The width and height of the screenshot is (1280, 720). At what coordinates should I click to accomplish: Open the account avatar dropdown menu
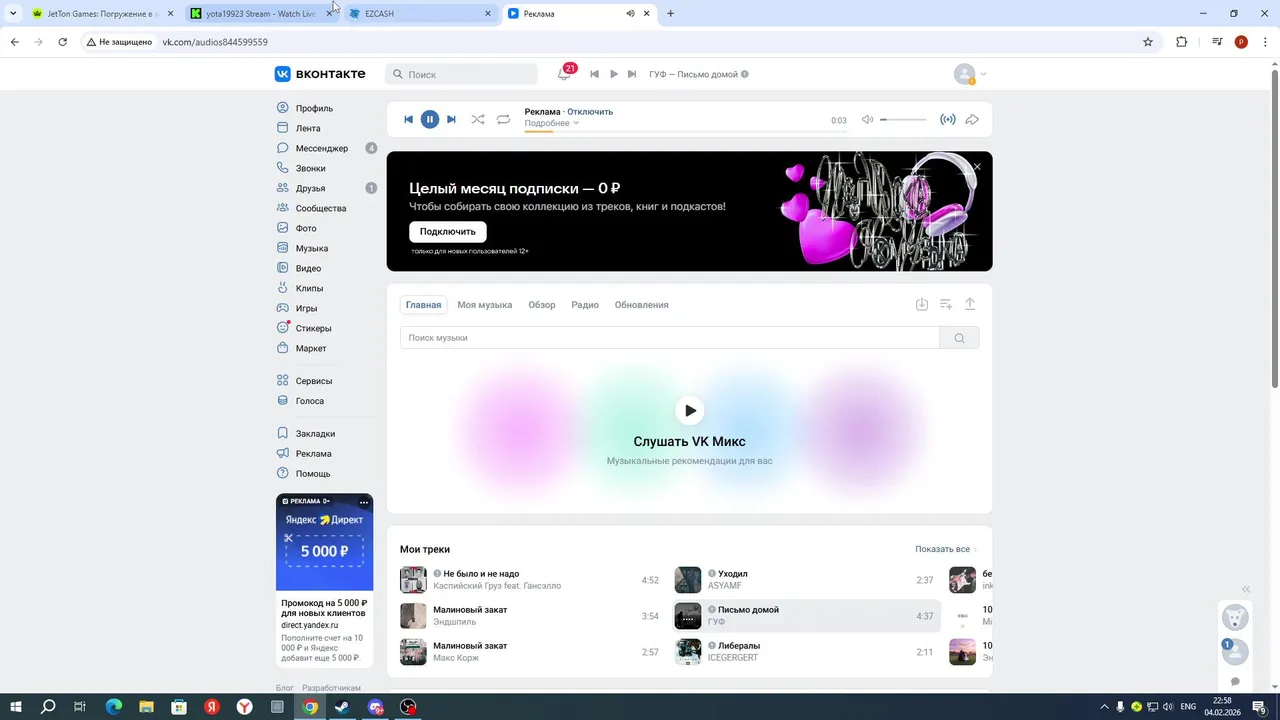click(x=970, y=74)
